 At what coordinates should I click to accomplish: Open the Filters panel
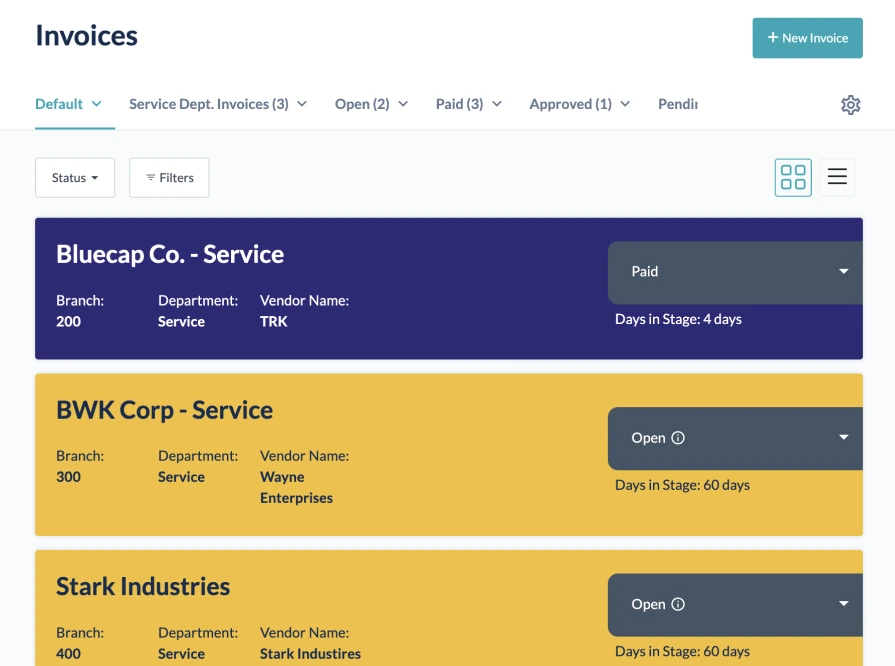(169, 177)
